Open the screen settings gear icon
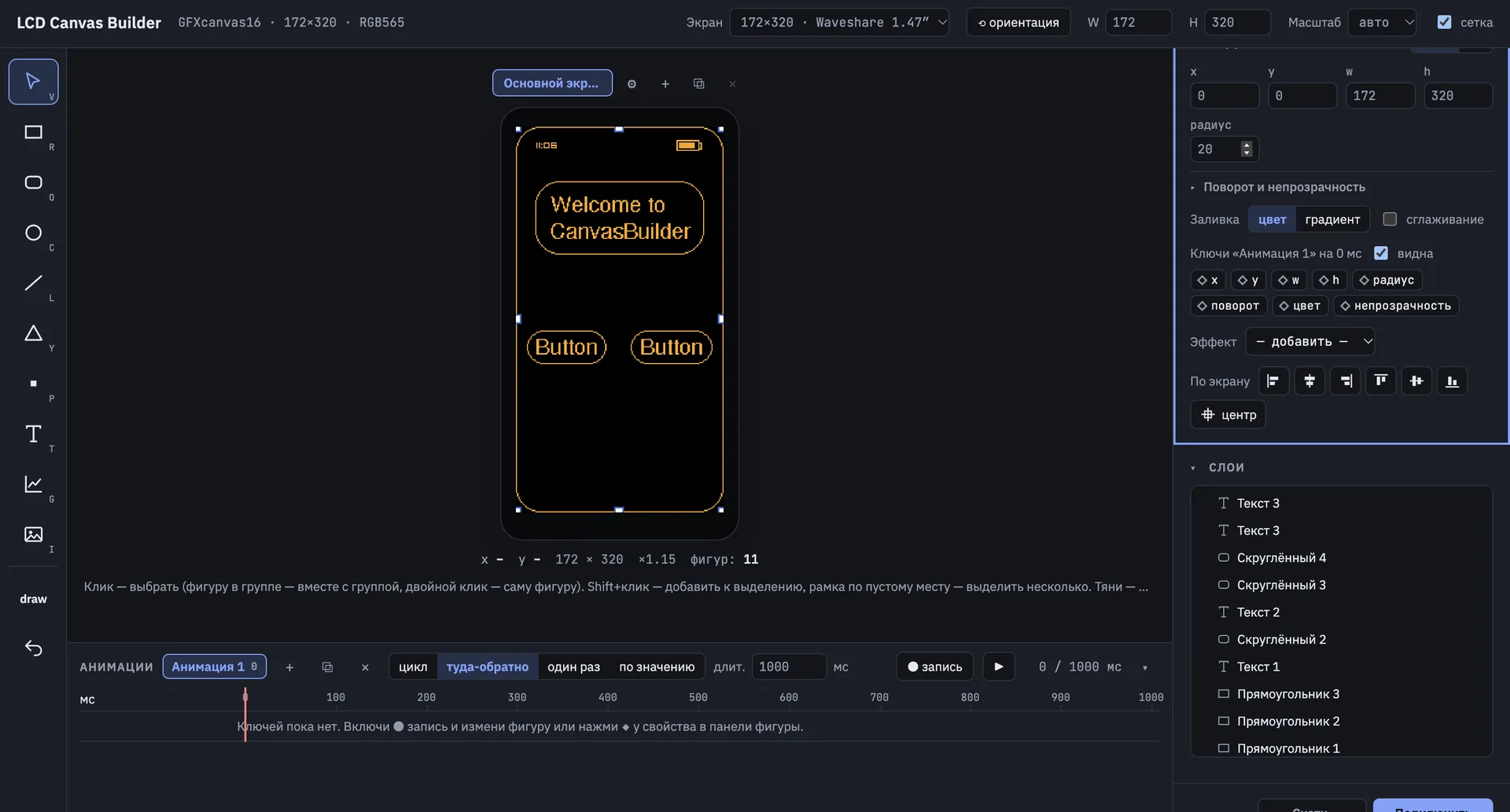The image size is (1510, 812). click(x=632, y=83)
